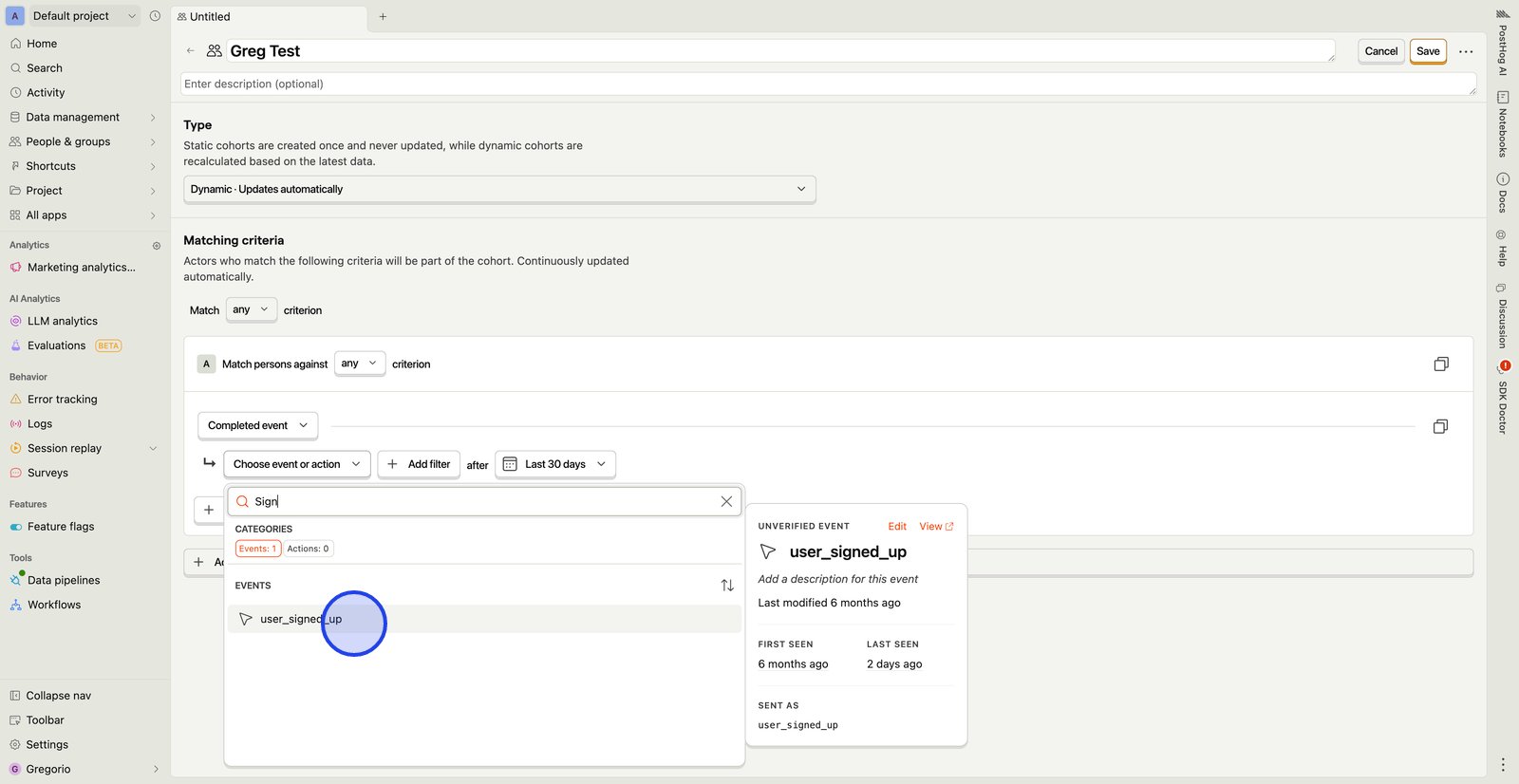Toggle the Actions: 0 category filter

click(308, 549)
